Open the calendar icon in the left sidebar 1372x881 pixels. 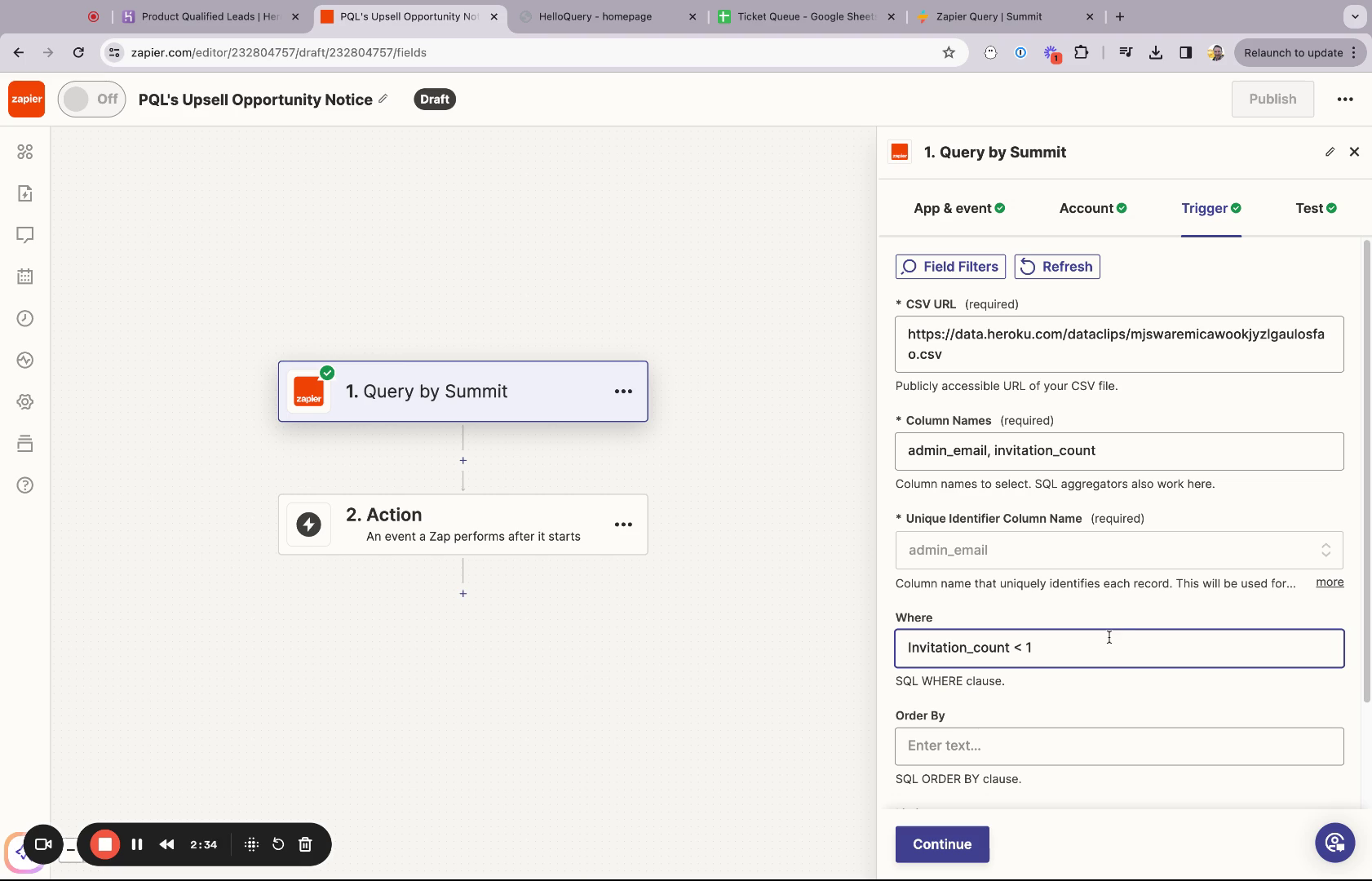(x=25, y=276)
